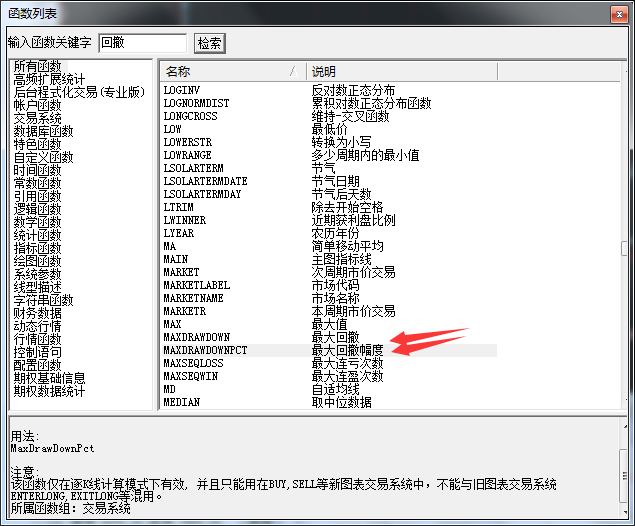Image resolution: width=635 pixels, height=526 pixels.
Task: Select the LSOLARTERMDATE function row
Action: point(329,181)
